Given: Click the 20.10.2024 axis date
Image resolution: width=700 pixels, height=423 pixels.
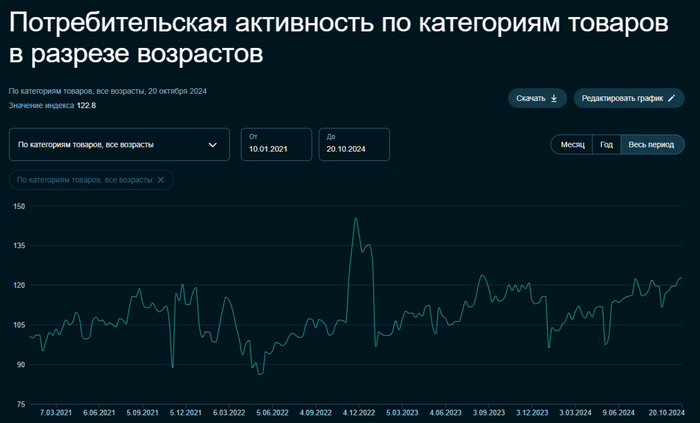Looking at the screenshot, I should (667, 413).
